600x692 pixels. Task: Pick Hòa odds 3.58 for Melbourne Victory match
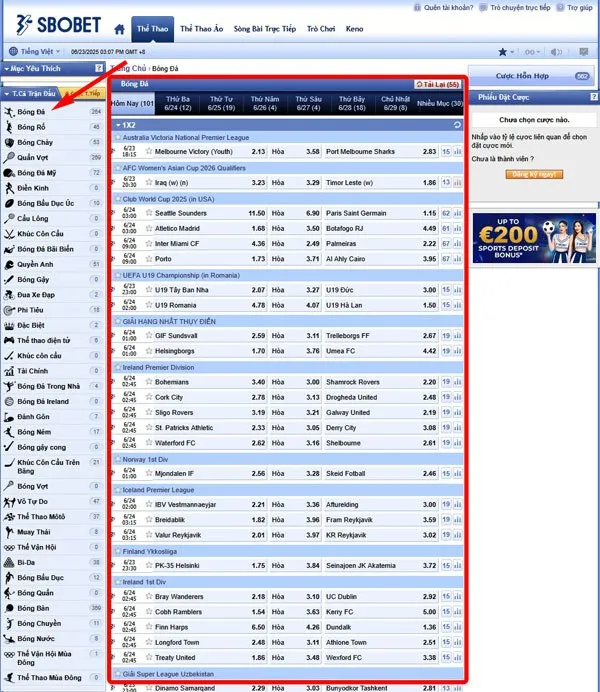point(313,151)
